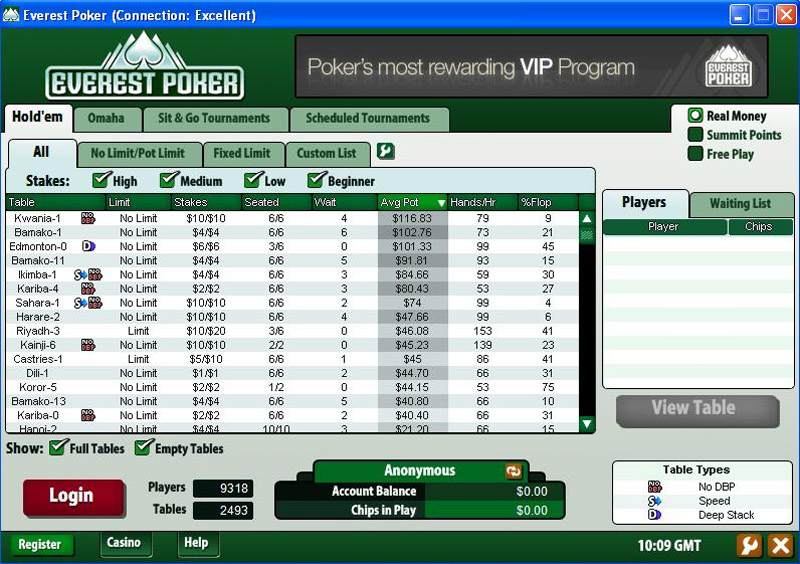Click the No DBP icon on Kariba-0 row
Screen dimensions: 800x564
coord(88,415)
